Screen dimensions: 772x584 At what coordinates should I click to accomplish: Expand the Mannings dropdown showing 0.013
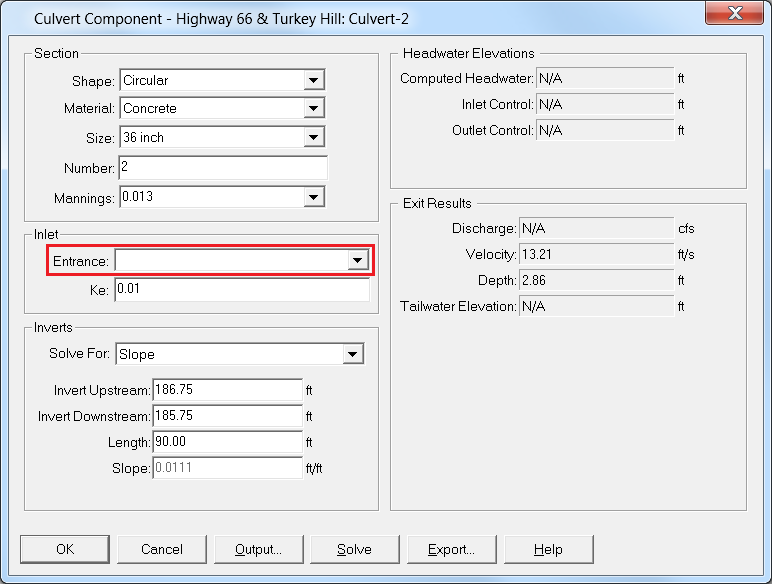[x=222, y=197]
